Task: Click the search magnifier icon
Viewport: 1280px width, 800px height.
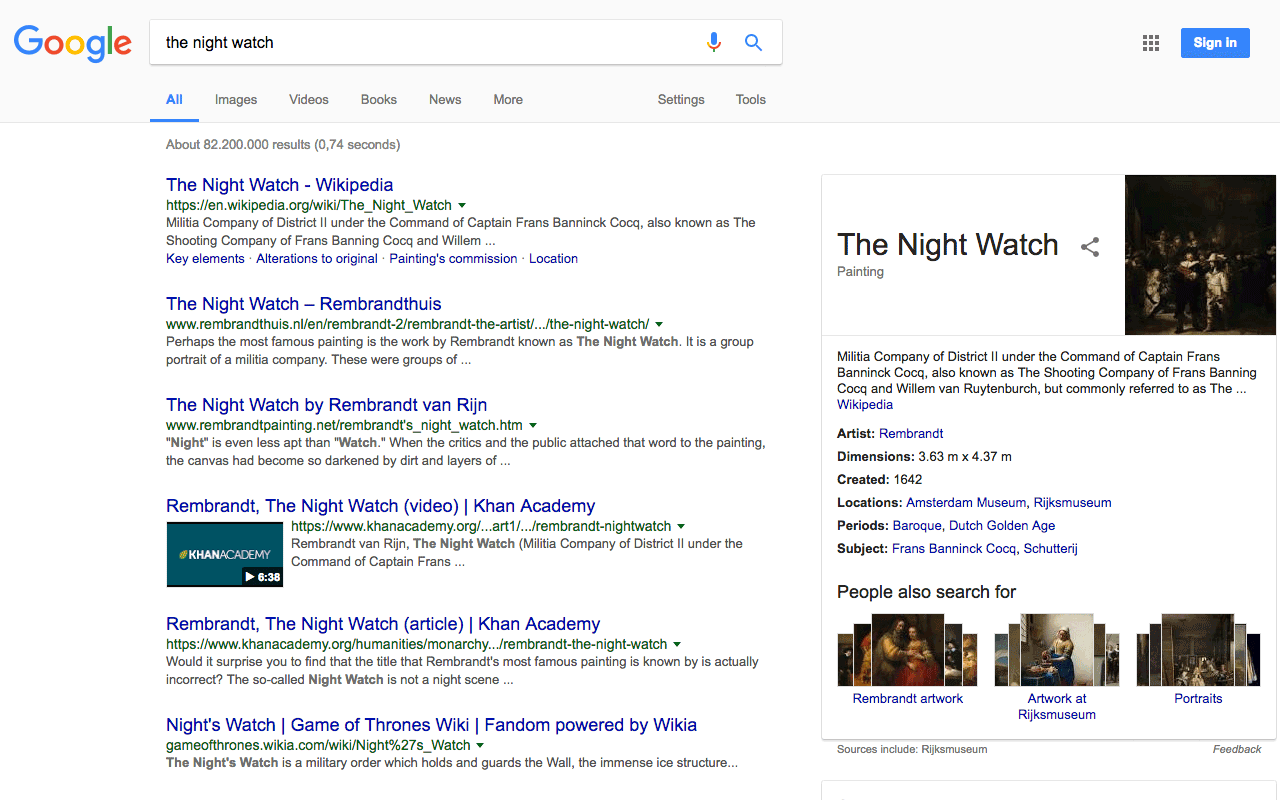Action: (753, 42)
